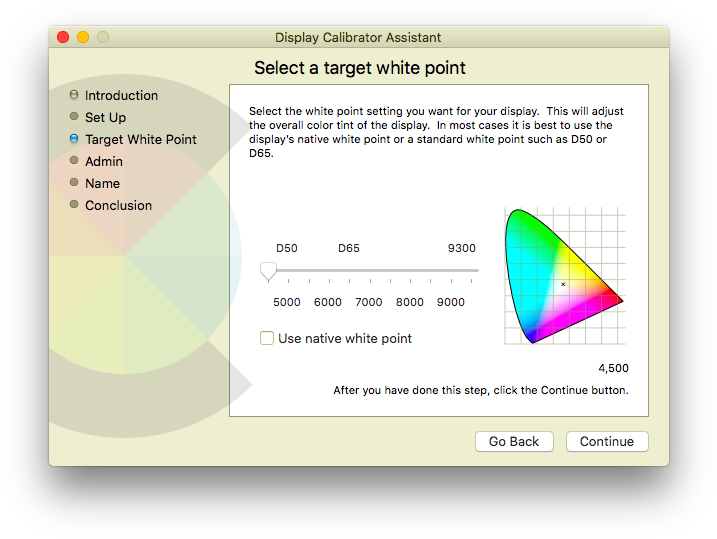
Task: Click the Admin step bullet icon
Action: [x=74, y=161]
